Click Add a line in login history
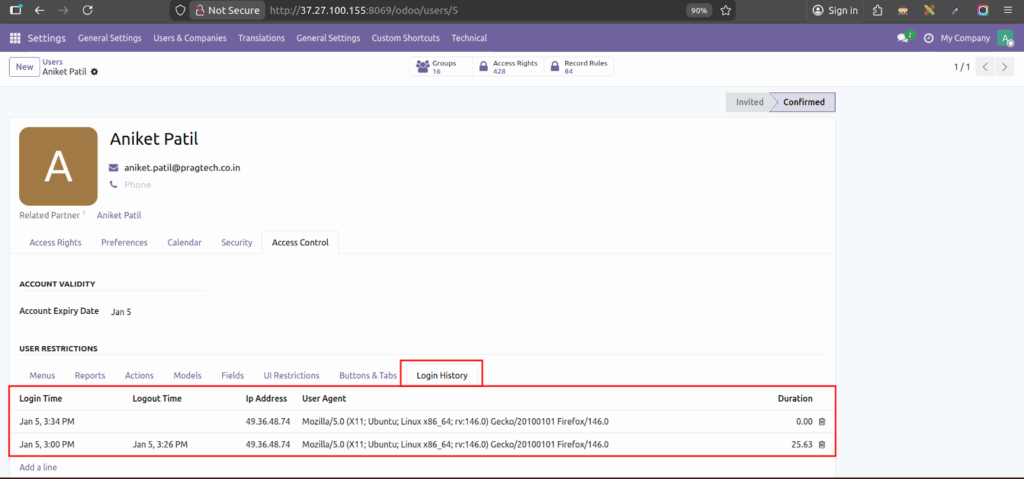The image size is (1024, 479). [x=40, y=467]
